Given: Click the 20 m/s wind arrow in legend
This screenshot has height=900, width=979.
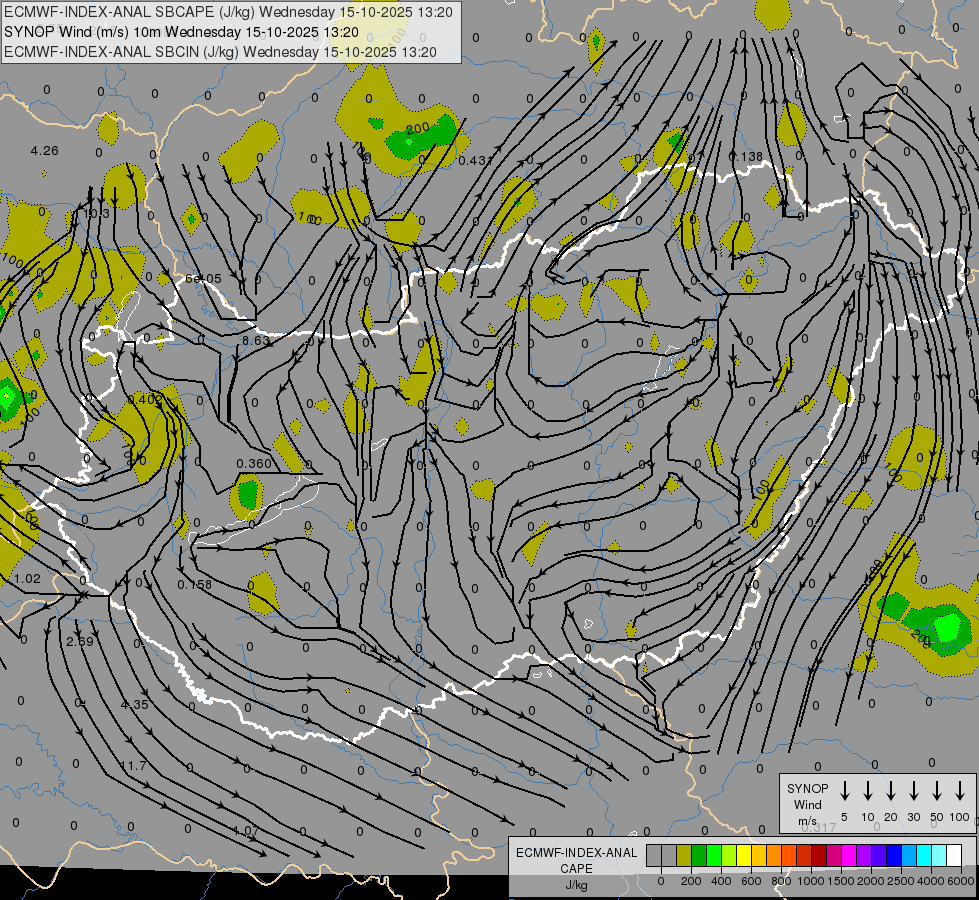Looking at the screenshot, I should click(x=890, y=791).
